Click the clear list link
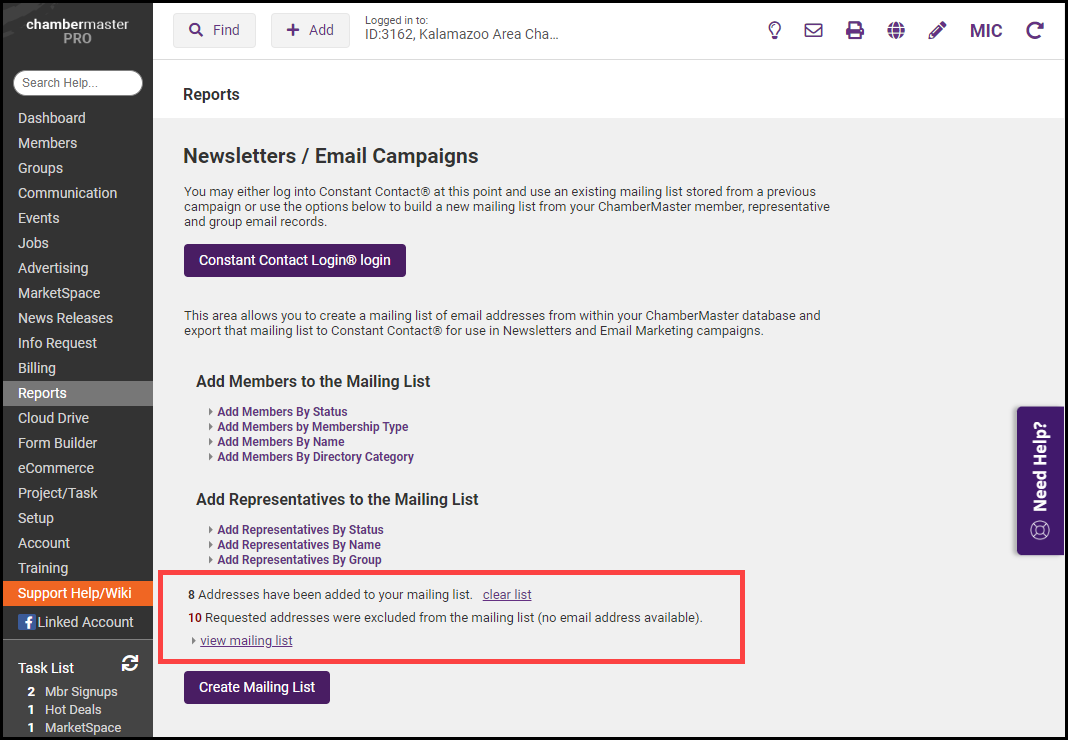 pyautogui.click(x=507, y=595)
